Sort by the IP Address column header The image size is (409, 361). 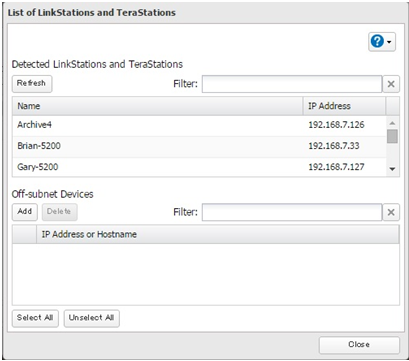pos(344,106)
